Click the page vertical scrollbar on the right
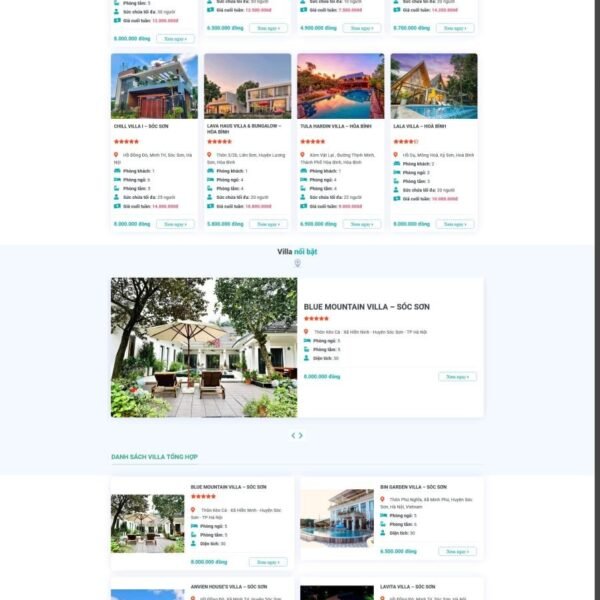Viewport: 600px width, 600px height. pos(597,300)
